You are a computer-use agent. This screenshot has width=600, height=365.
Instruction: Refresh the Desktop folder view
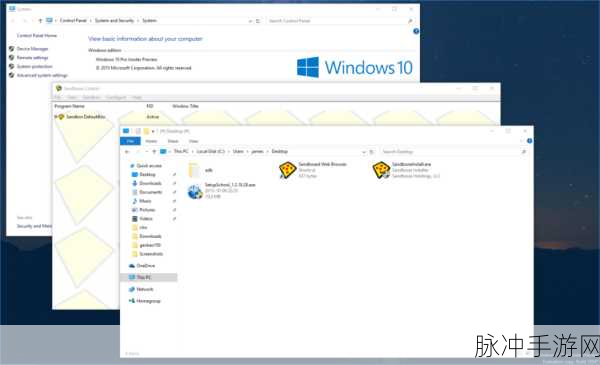click(x=371, y=152)
